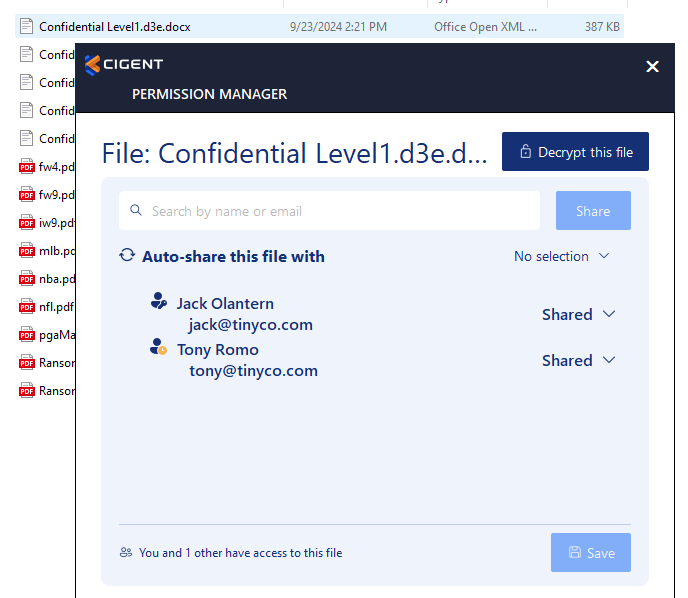Click the iw9.pdf file icon

(x=26, y=223)
